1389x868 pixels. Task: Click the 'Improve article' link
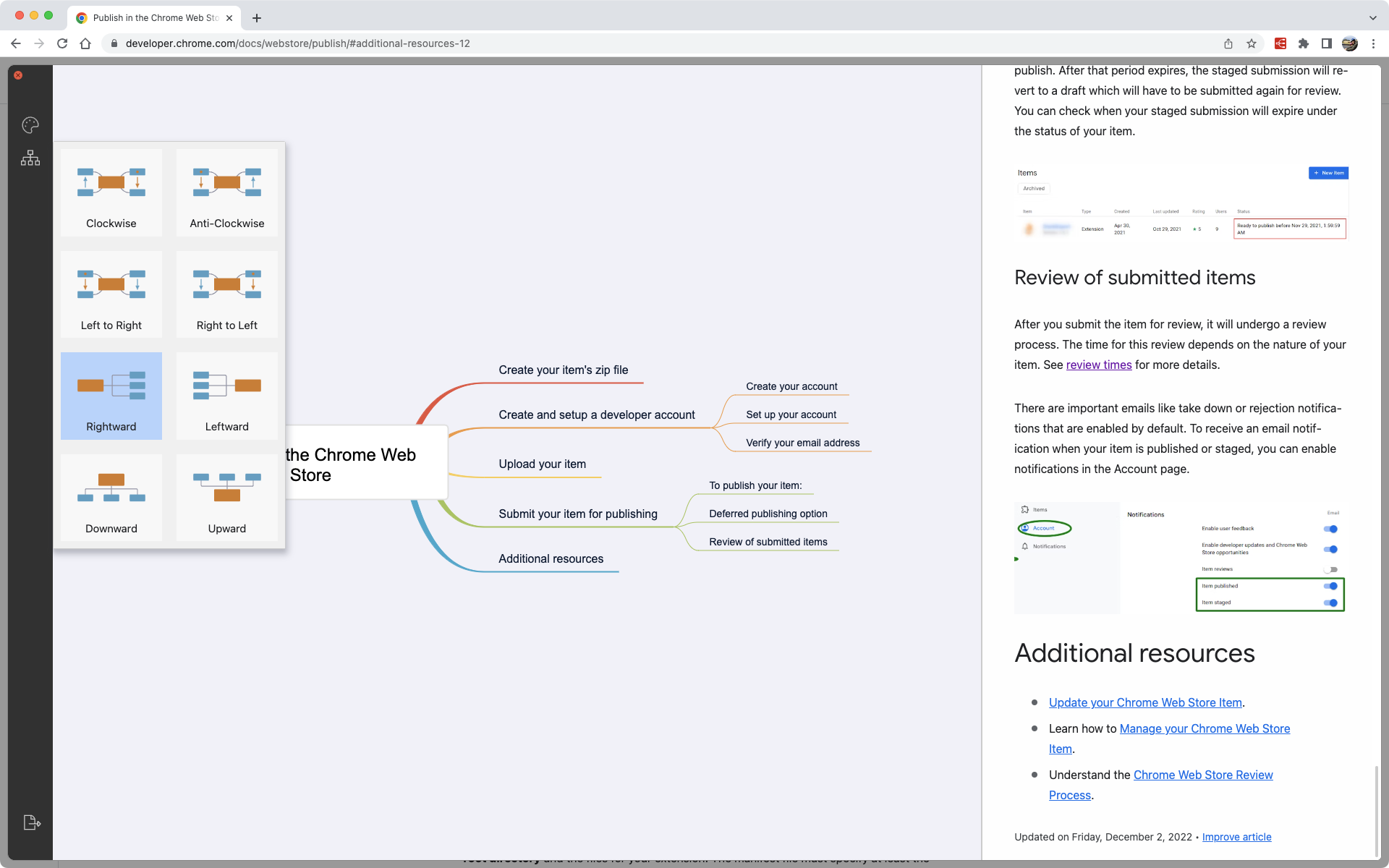click(1236, 837)
